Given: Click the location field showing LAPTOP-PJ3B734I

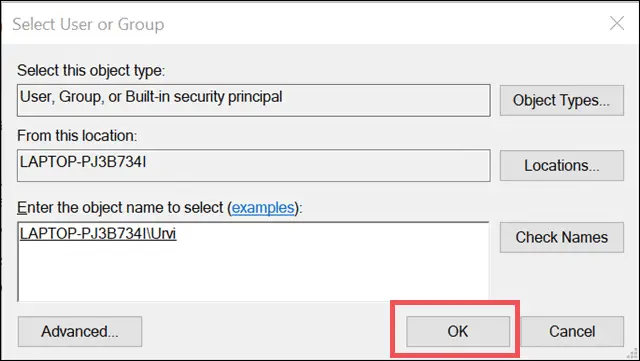Looking at the screenshot, I should pos(253,165).
